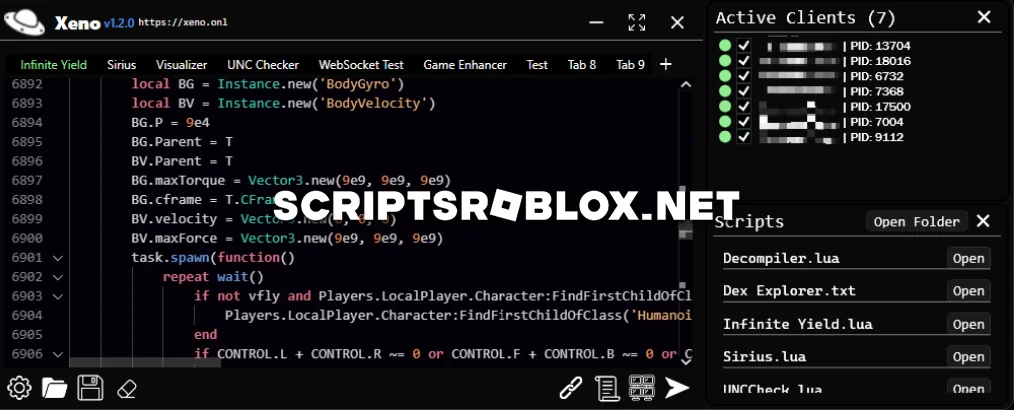Viewport: 1014px width, 410px height.
Task: Click the Decompiler.lua file name
Action: pyautogui.click(x=781, y=259)
